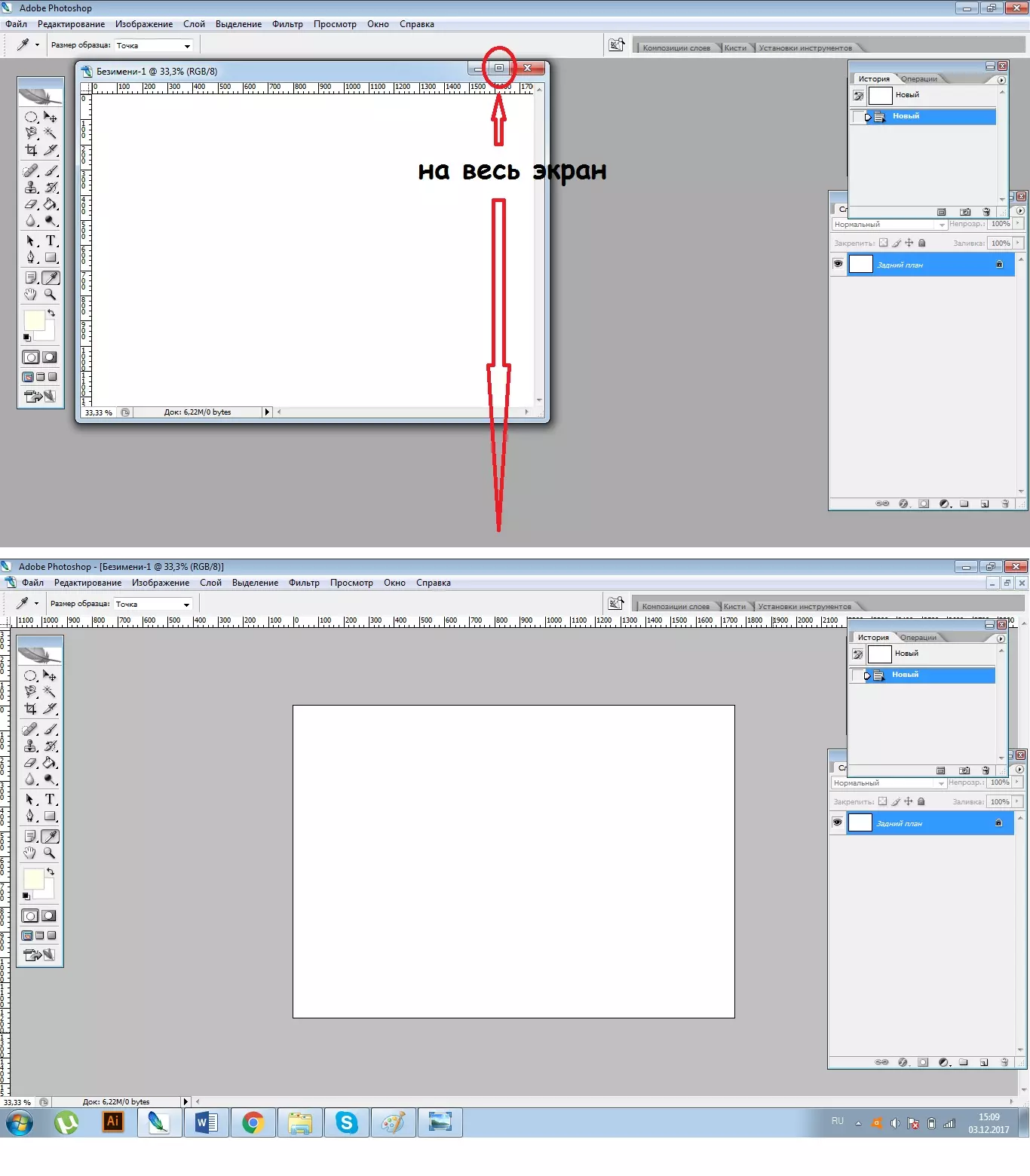Image resolution: width=1030 pixels, height=1176 pixels.
Task: Set history brush source box for Новый snapshot, maximized Photoshop
Action: pyautogui.click(x=857, y=654)
